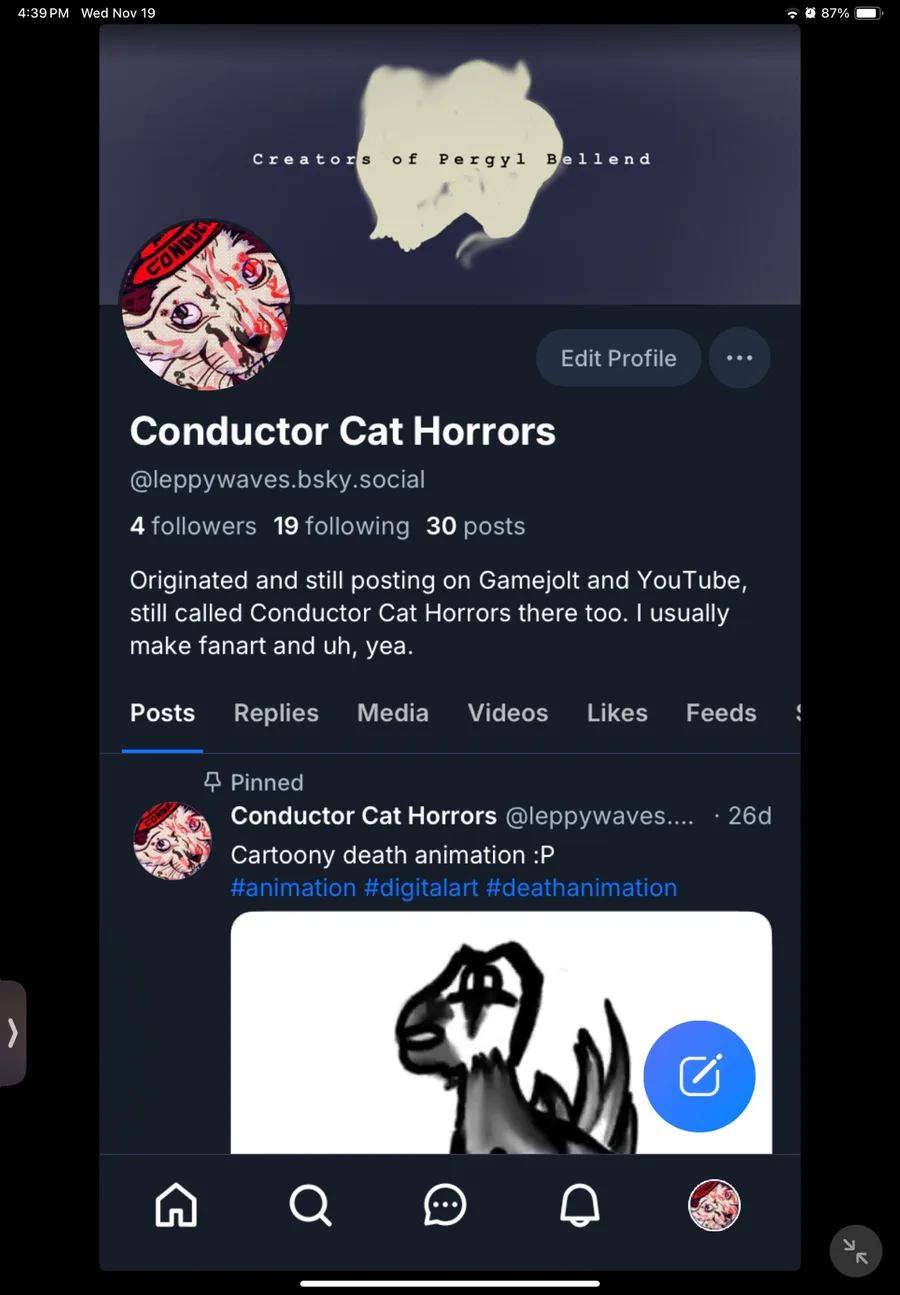
Task: Open the Likes tab
Action: [617, 713]
